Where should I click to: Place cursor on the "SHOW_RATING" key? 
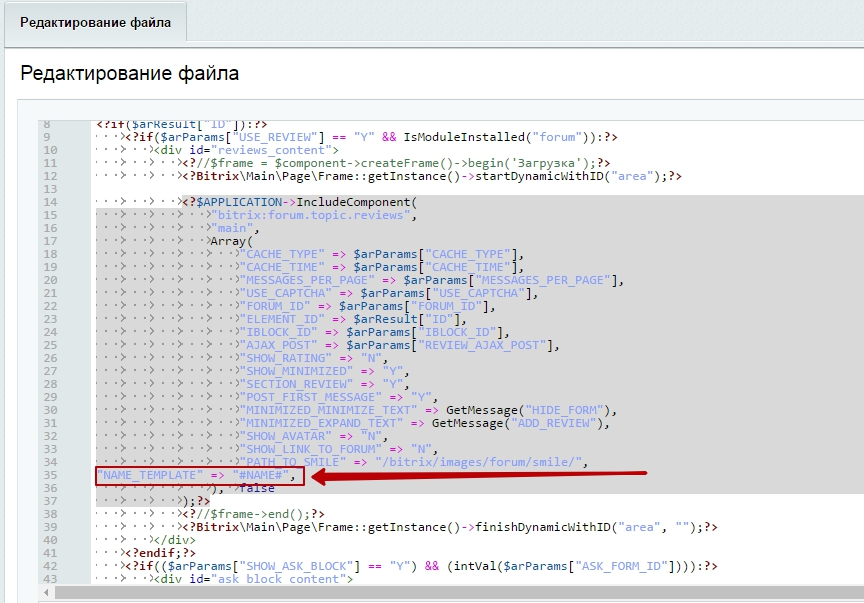pos(285,358)
